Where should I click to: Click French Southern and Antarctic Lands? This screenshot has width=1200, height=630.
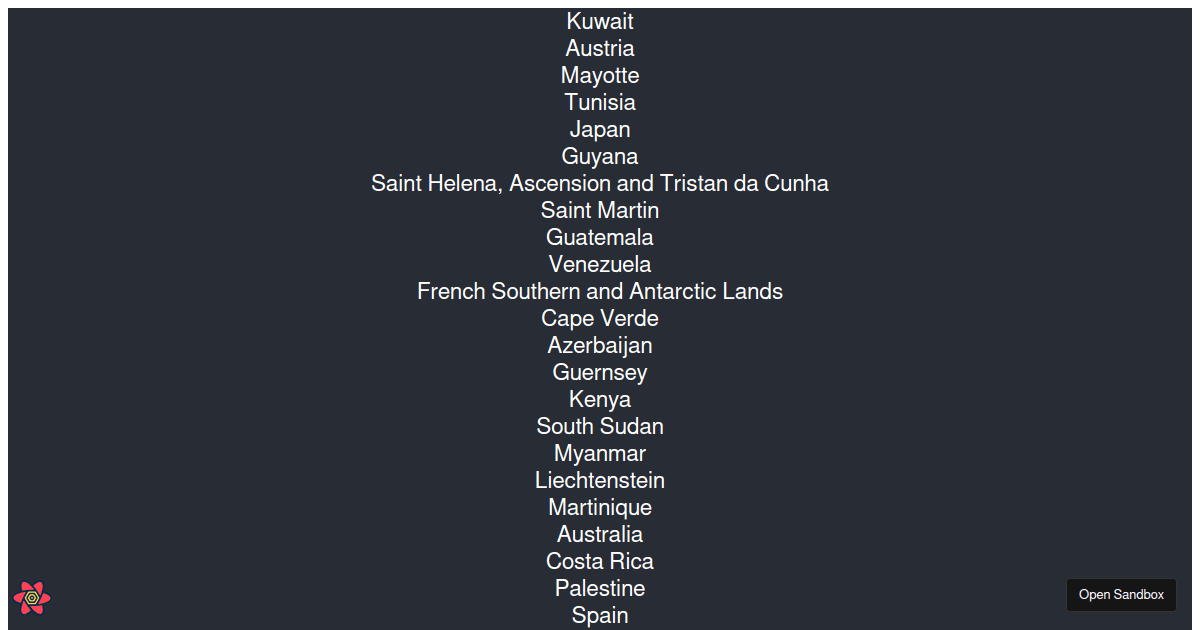[600, 291]
